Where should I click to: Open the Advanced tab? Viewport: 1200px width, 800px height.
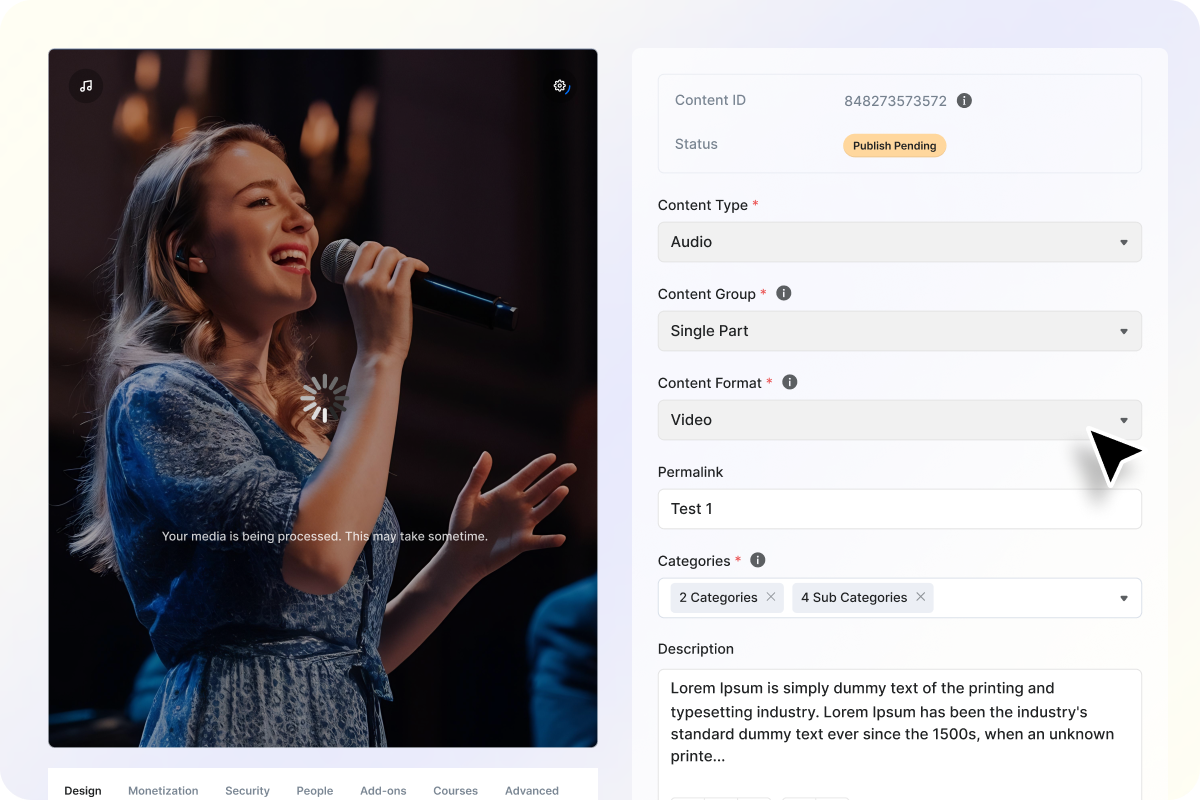click(x=531, y=790)
